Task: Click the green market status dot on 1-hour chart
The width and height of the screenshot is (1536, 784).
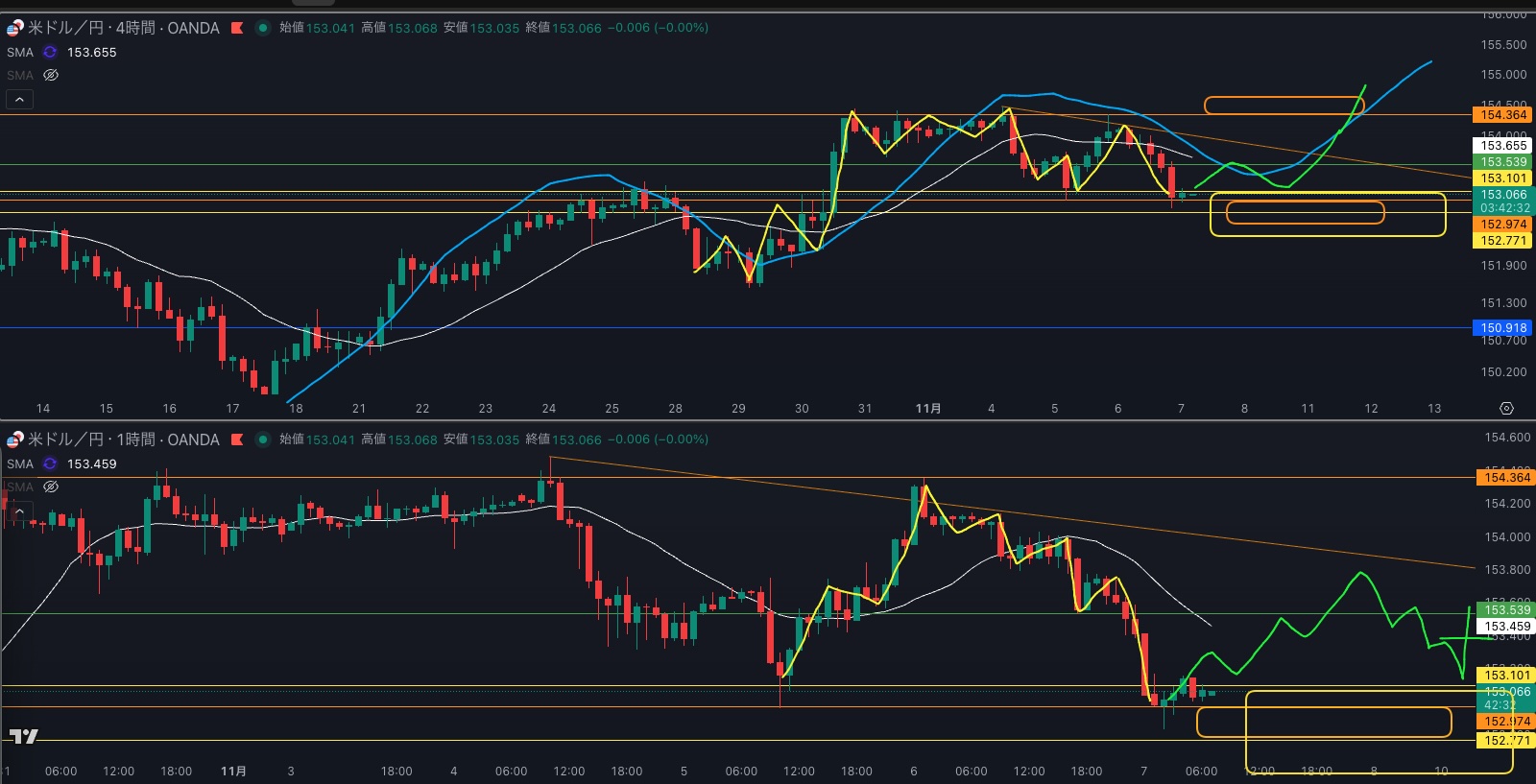Action: click(262, 440)
